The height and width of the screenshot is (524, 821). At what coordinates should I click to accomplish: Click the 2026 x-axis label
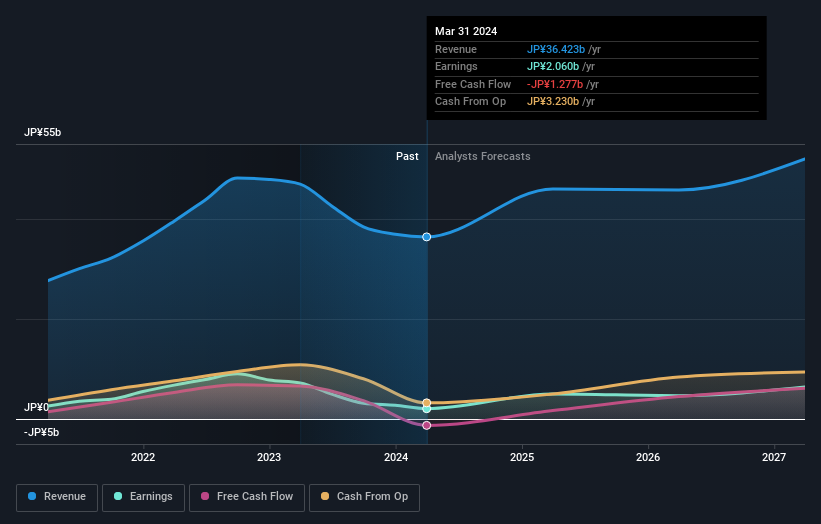point(648,458)
